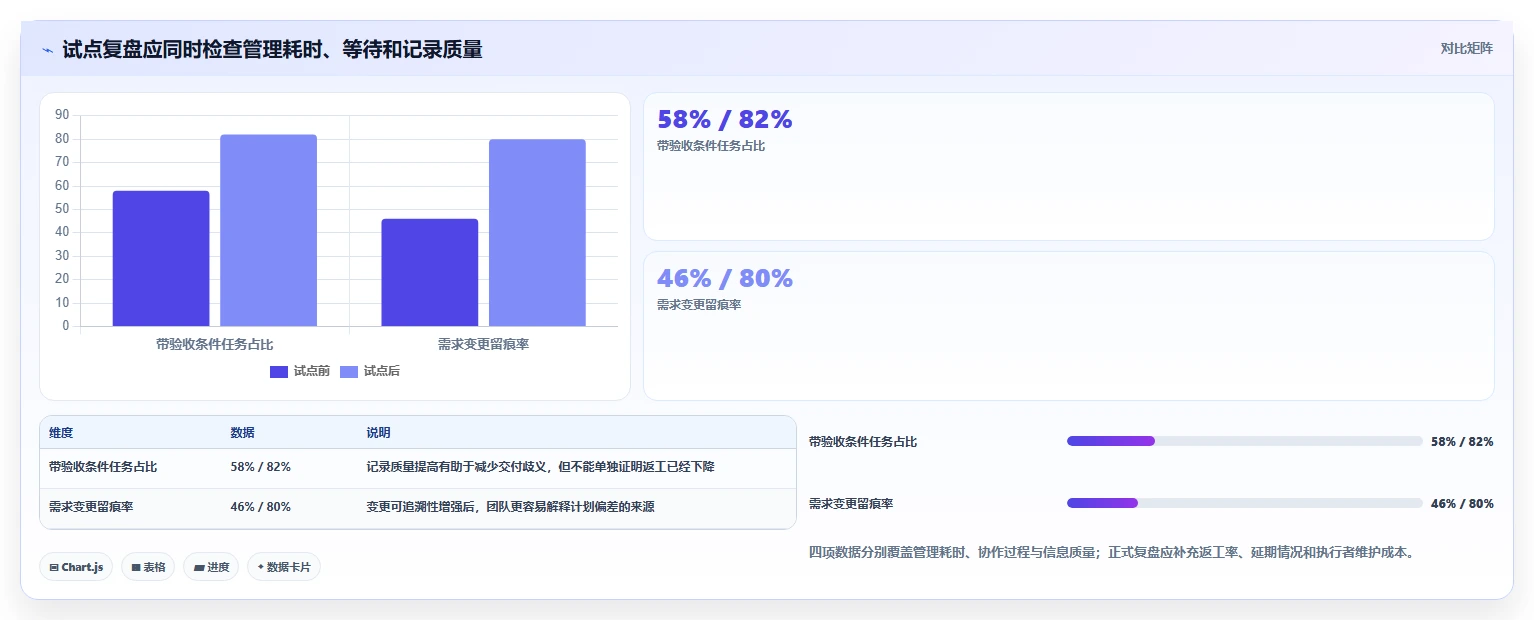Click the lightning icon beside the title
Screen dimensions: 1534x620
(47, 50)
